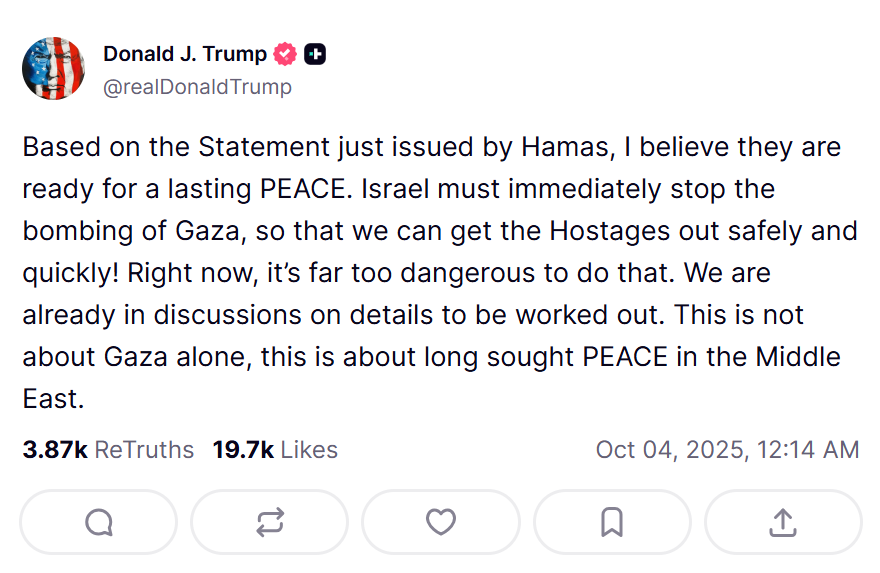Open the profile avatar picture

point(53,69)
